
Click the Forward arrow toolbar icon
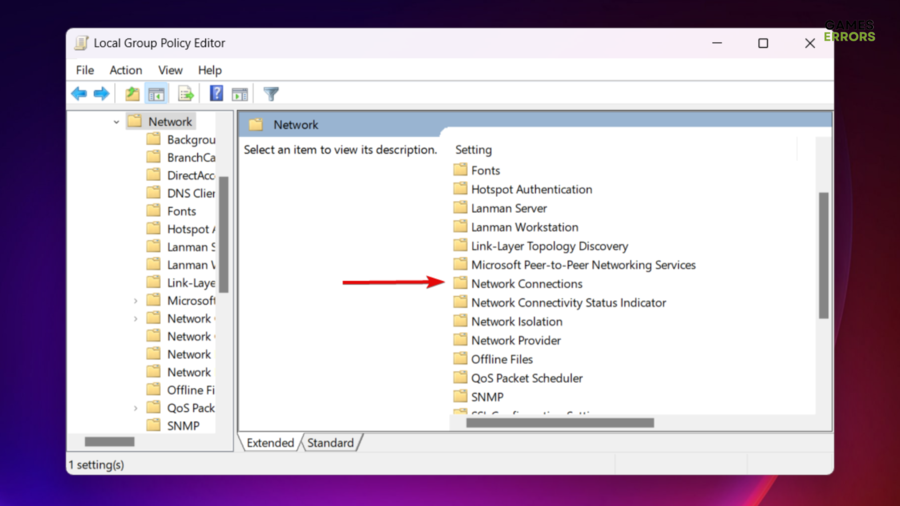coord(101,94)
